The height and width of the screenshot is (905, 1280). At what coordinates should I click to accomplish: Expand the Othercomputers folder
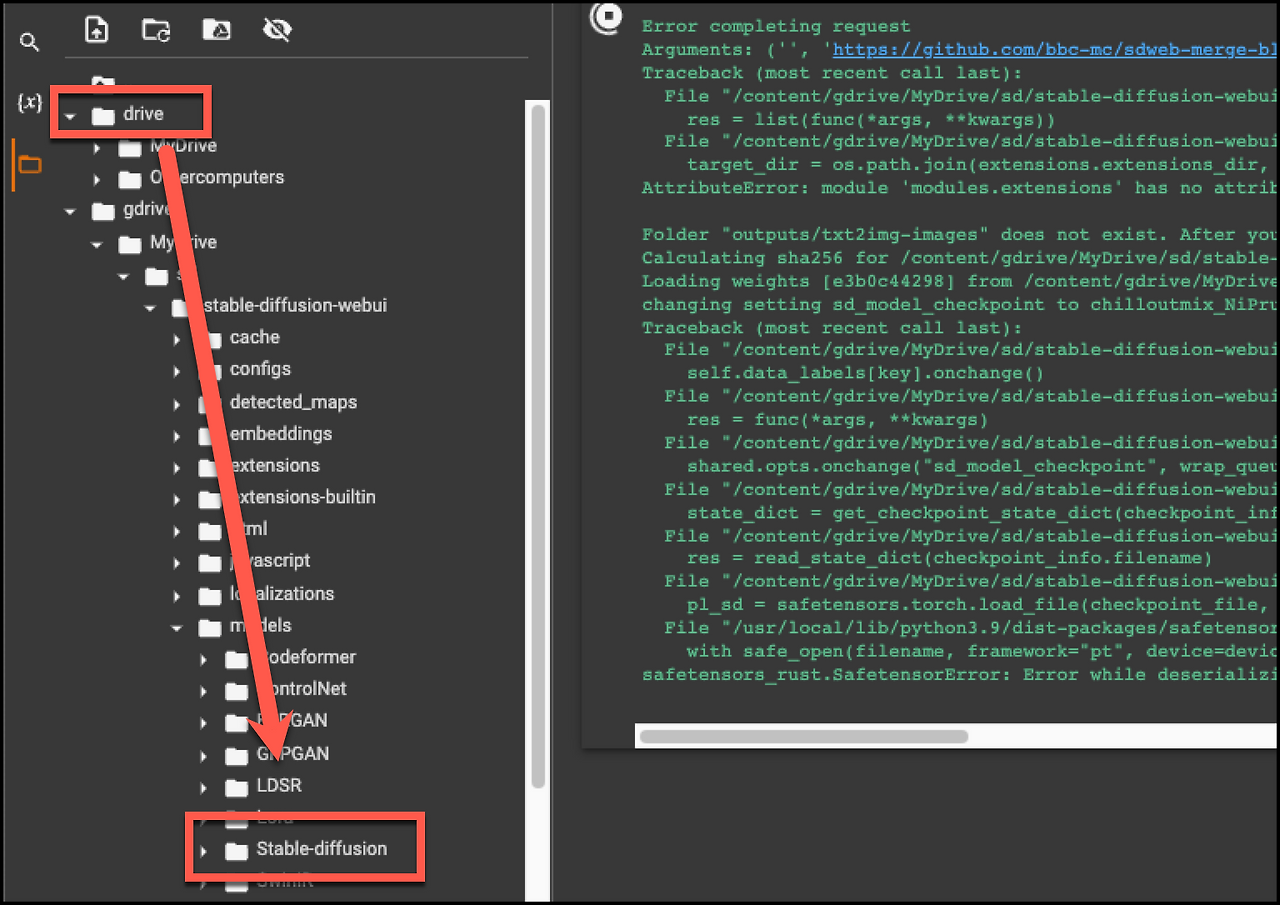pos(96,180)
